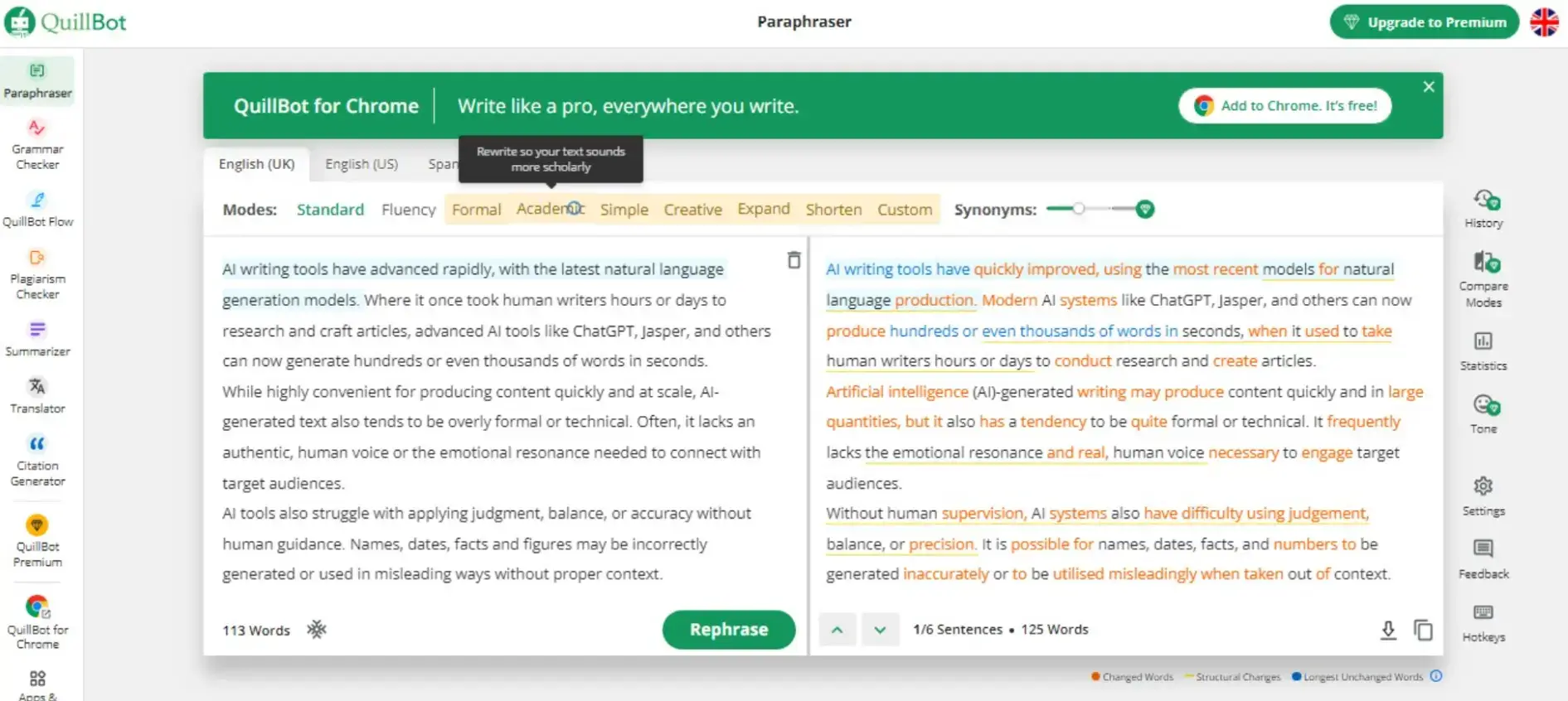Open the History panel
Image resolution: width=1568 pixels, height=701 pixels.
[x=1483, y=208]
